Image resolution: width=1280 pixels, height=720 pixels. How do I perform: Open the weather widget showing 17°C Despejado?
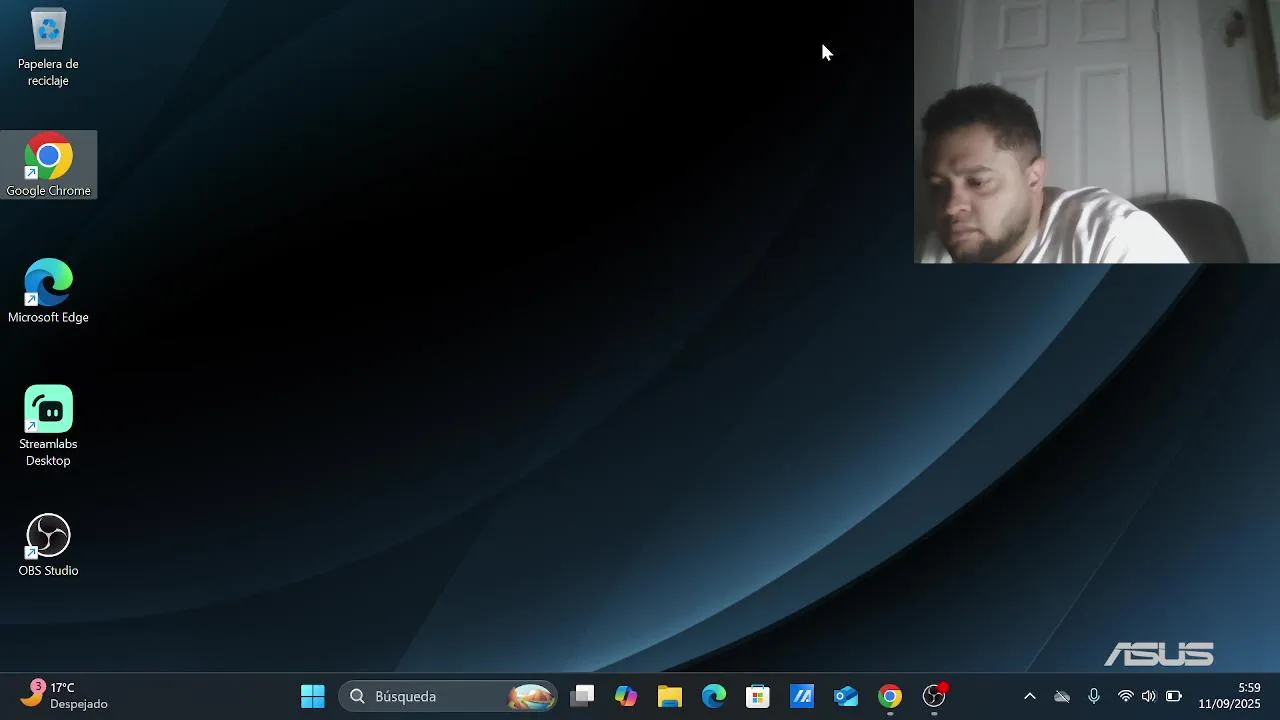coord(65,696)
